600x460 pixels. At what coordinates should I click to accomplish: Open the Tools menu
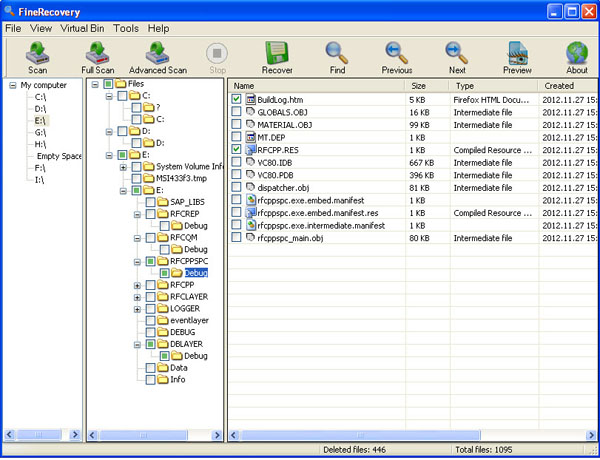point(126,28)
